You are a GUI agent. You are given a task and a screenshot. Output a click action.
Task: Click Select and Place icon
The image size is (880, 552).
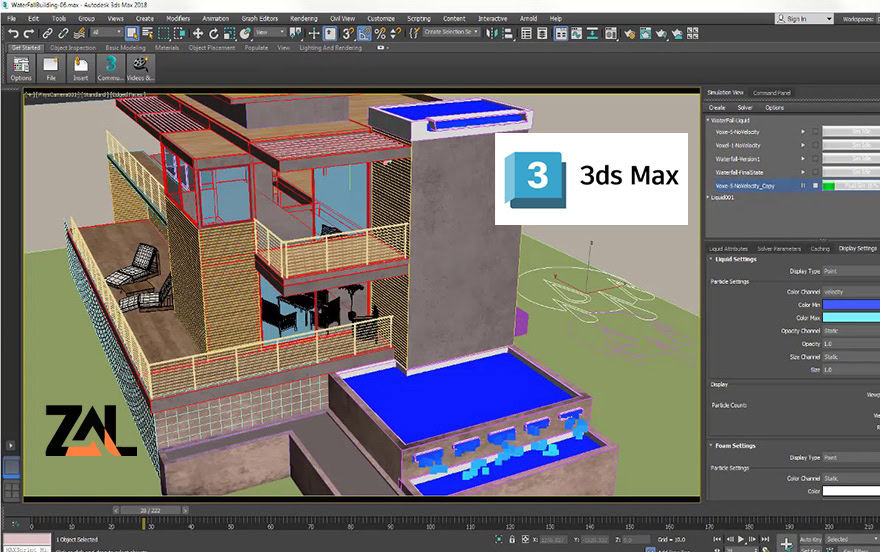[245, 34]
